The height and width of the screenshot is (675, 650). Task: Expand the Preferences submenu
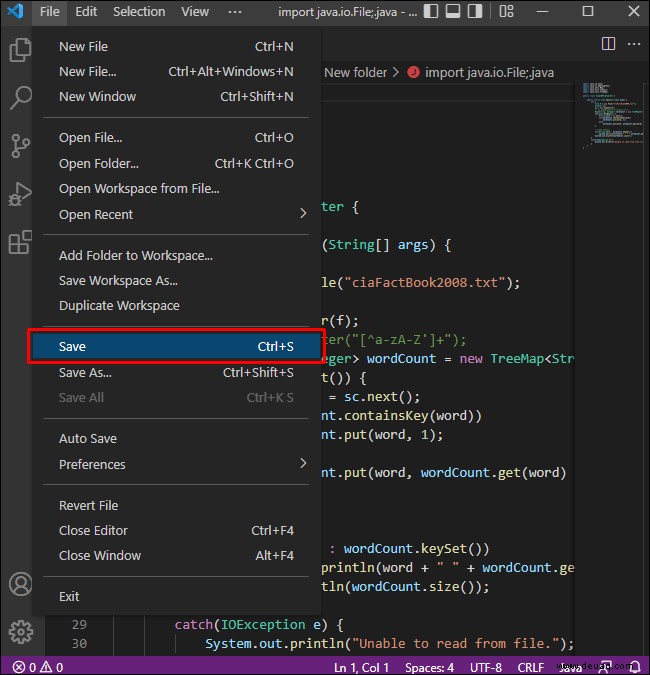click(x=176, y=464)
